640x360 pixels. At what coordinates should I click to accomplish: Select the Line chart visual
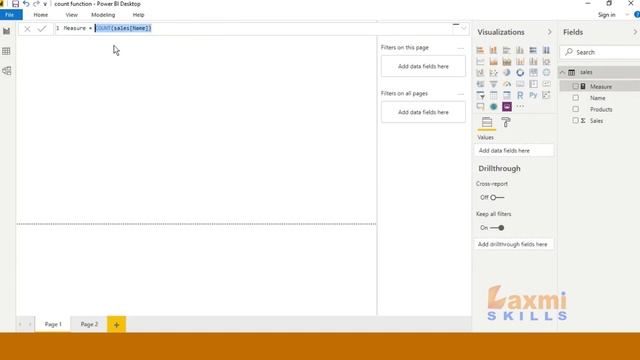[x=480, y=62]
